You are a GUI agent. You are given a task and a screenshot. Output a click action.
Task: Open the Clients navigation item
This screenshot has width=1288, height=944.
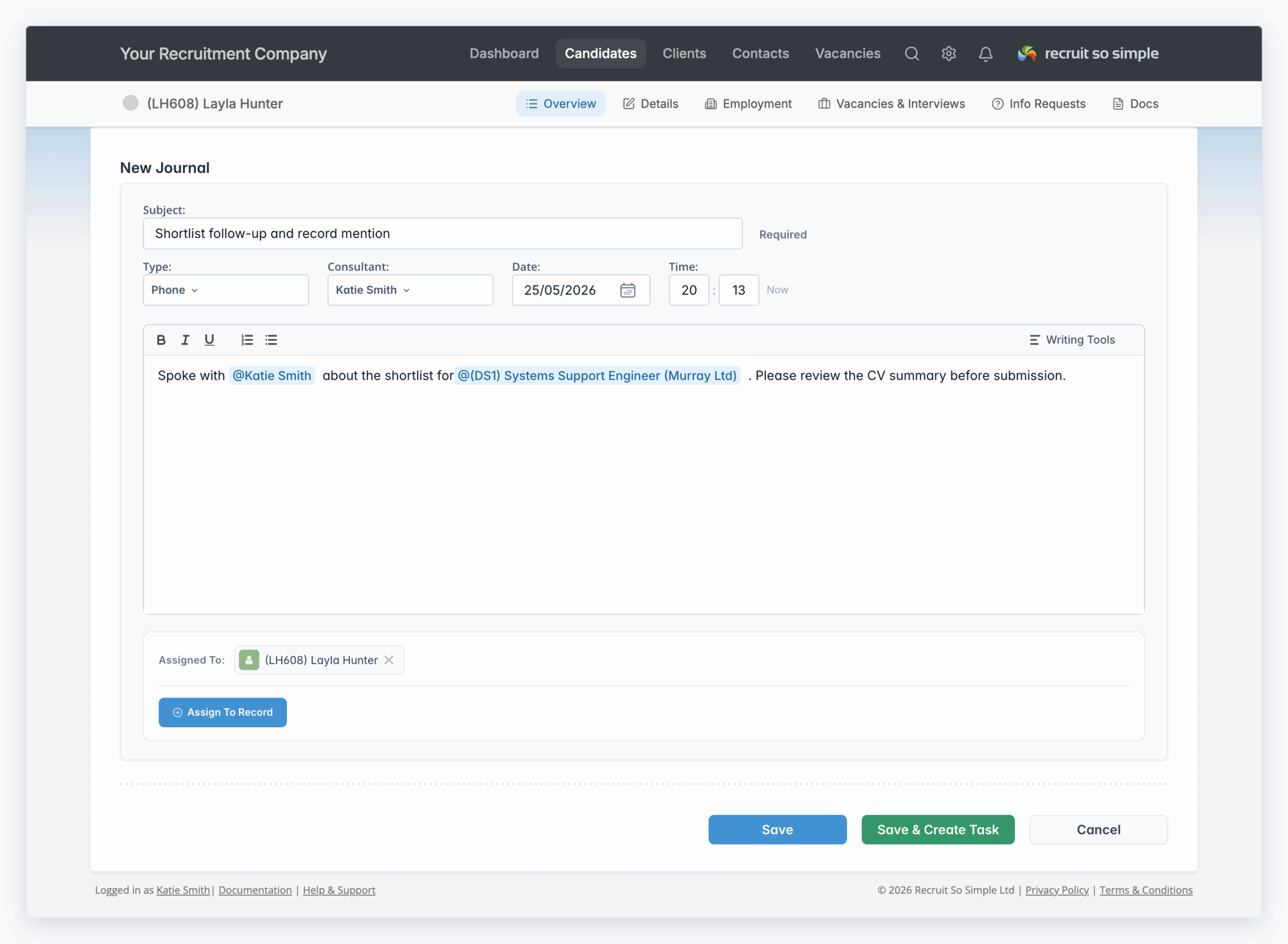684,54
